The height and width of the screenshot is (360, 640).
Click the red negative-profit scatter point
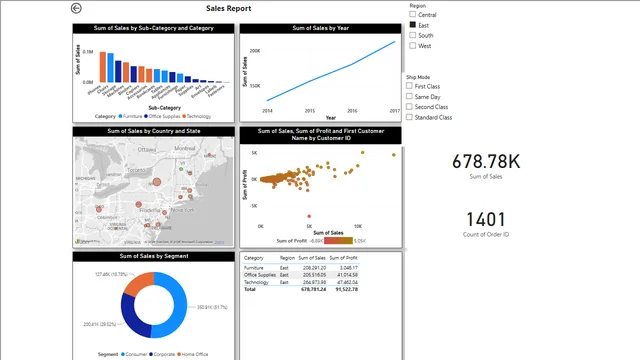tap(309, 216)
